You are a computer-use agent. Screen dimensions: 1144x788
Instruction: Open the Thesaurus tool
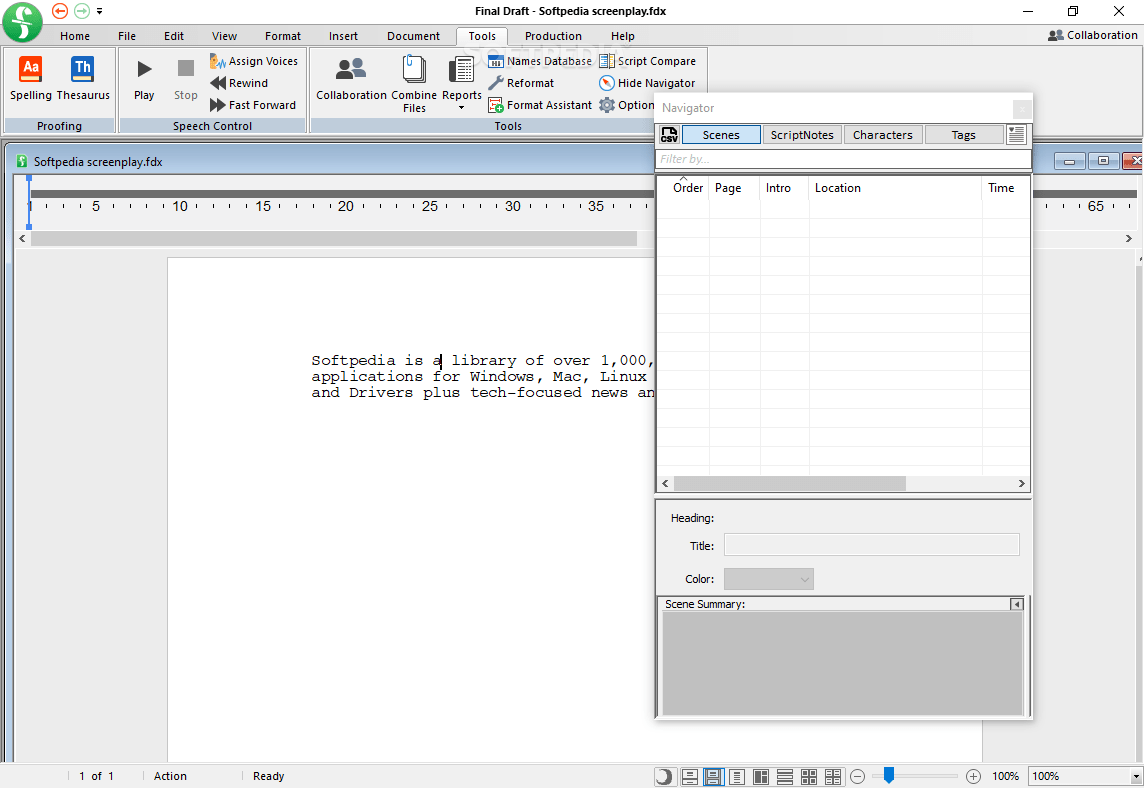coord(83,78)
